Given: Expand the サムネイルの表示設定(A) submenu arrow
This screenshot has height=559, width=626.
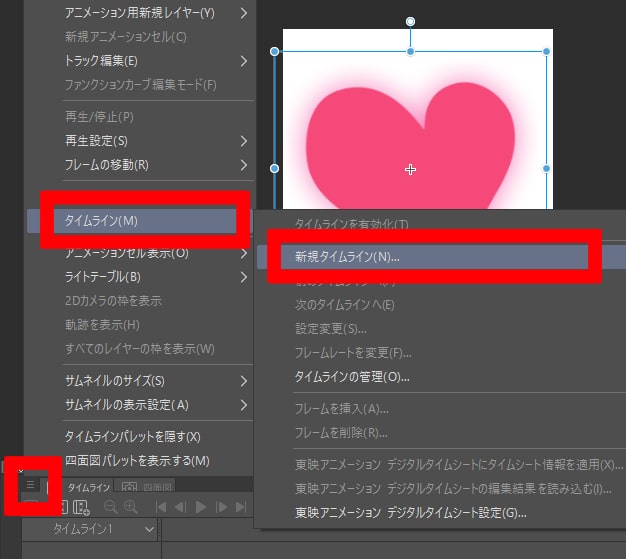Looking at the screenshot, I should point(244,405).
